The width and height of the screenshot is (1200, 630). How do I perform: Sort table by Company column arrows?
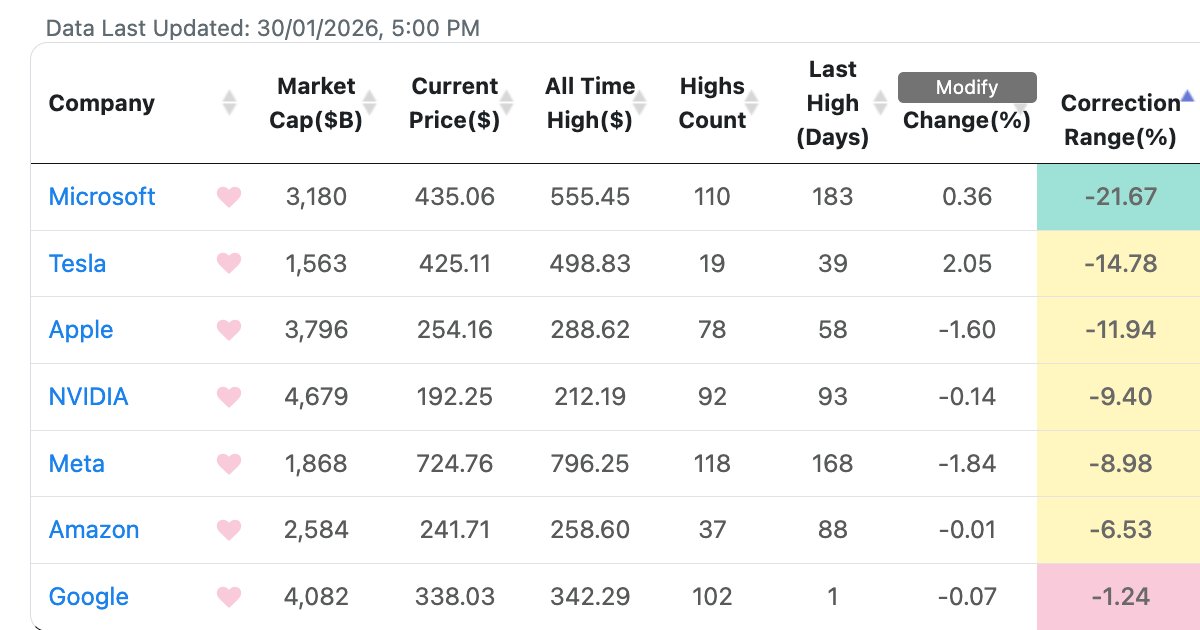click(x=229, y=102)
